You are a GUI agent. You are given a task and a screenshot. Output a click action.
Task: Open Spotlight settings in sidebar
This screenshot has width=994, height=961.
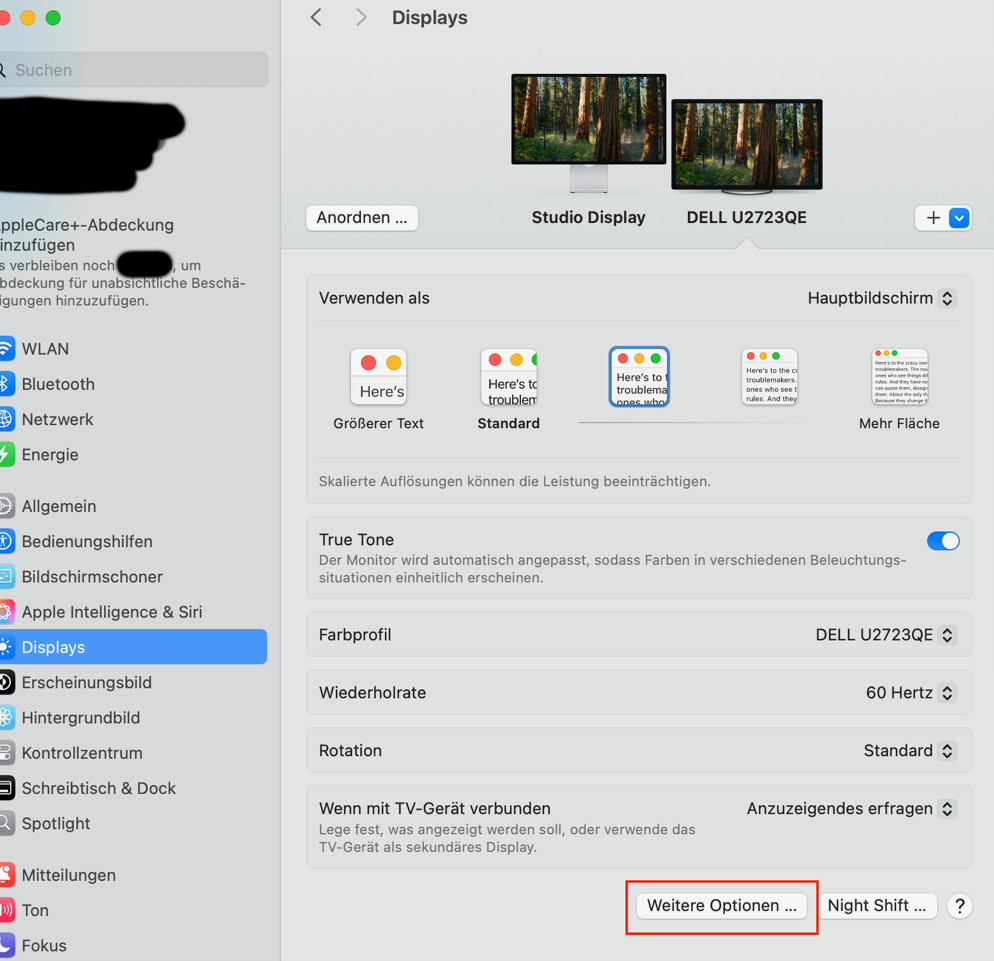coord(133,823)
